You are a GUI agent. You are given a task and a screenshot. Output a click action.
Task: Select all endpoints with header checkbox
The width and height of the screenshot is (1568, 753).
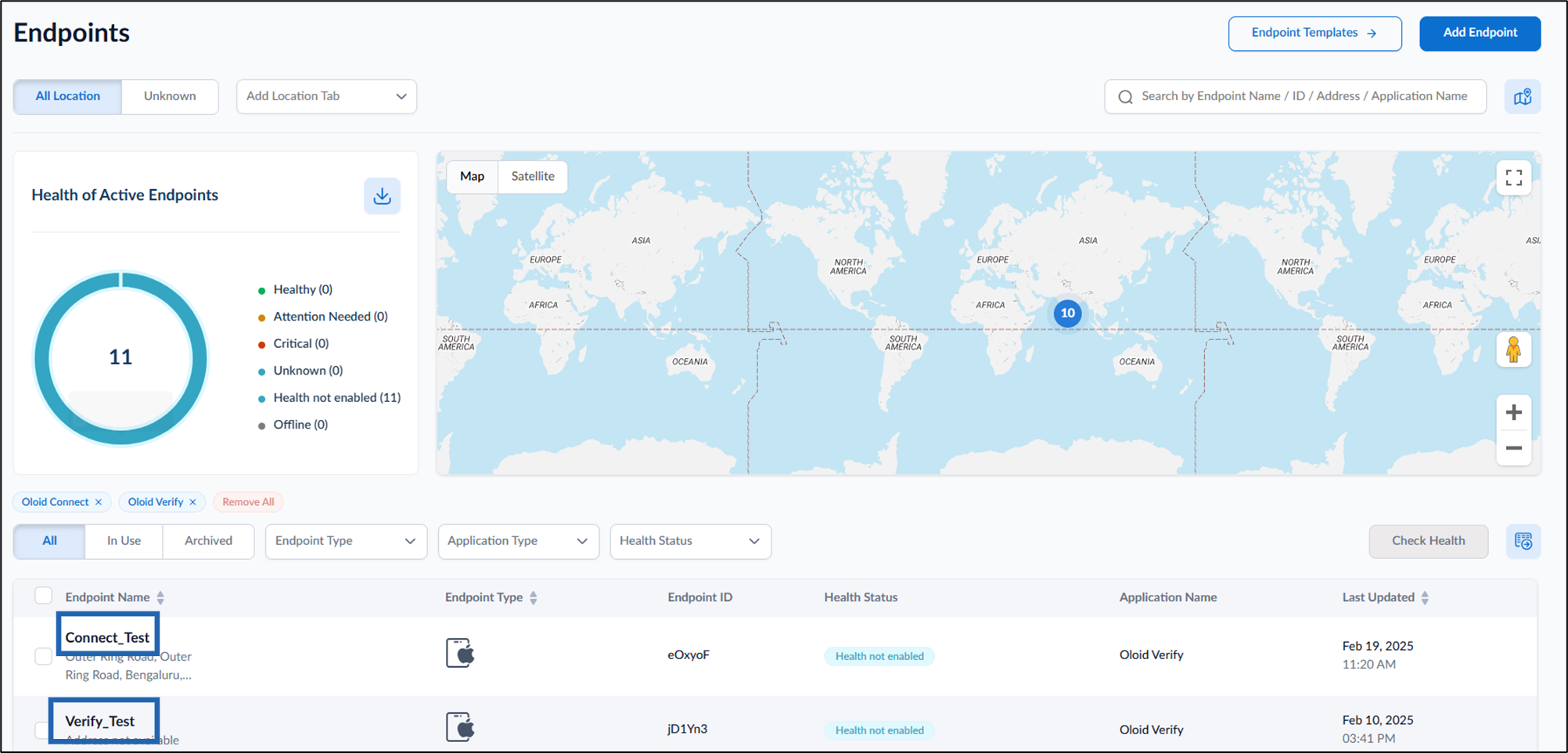coord(44,596)
